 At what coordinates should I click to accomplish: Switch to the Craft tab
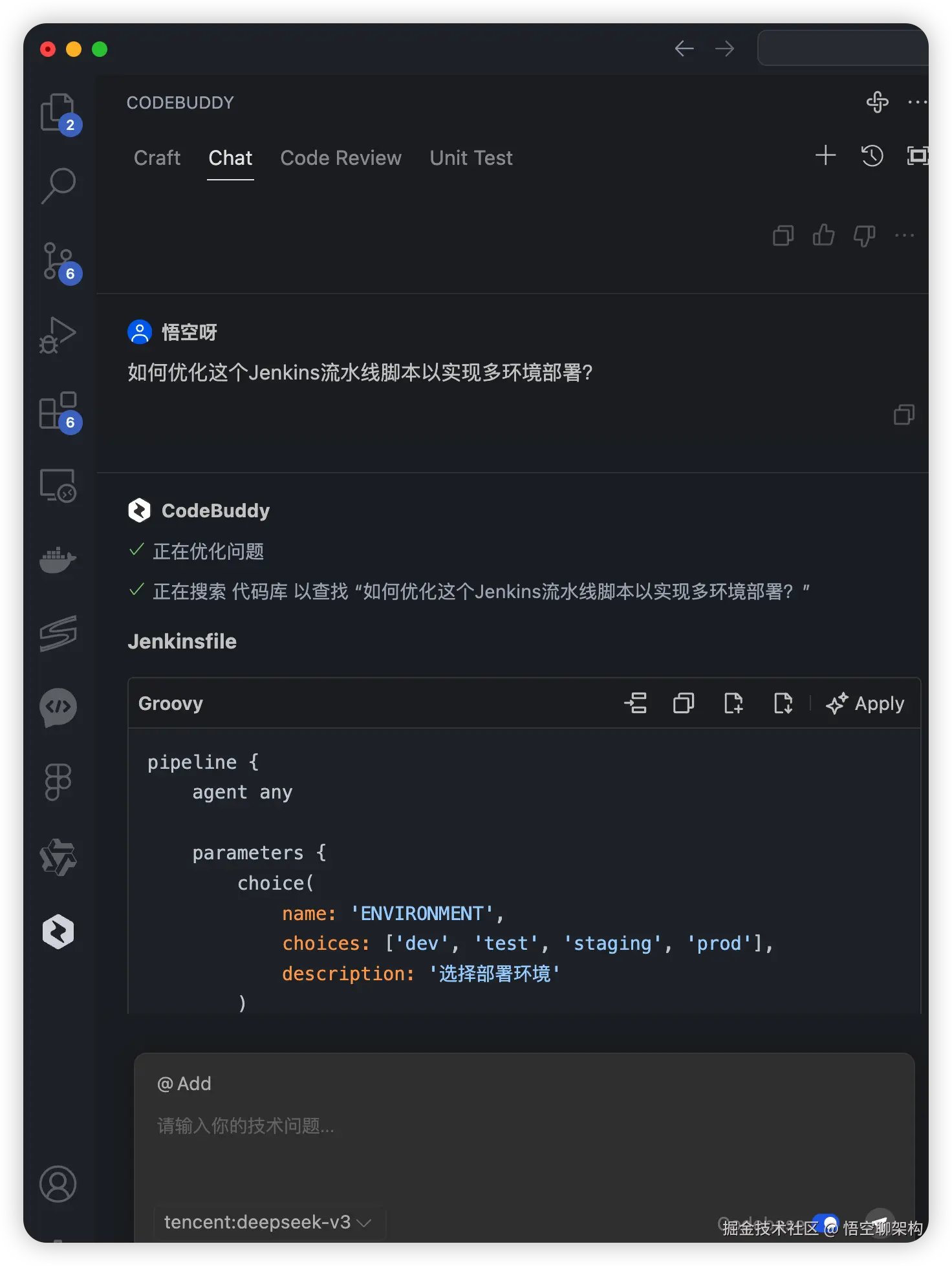tap(157, 158)
